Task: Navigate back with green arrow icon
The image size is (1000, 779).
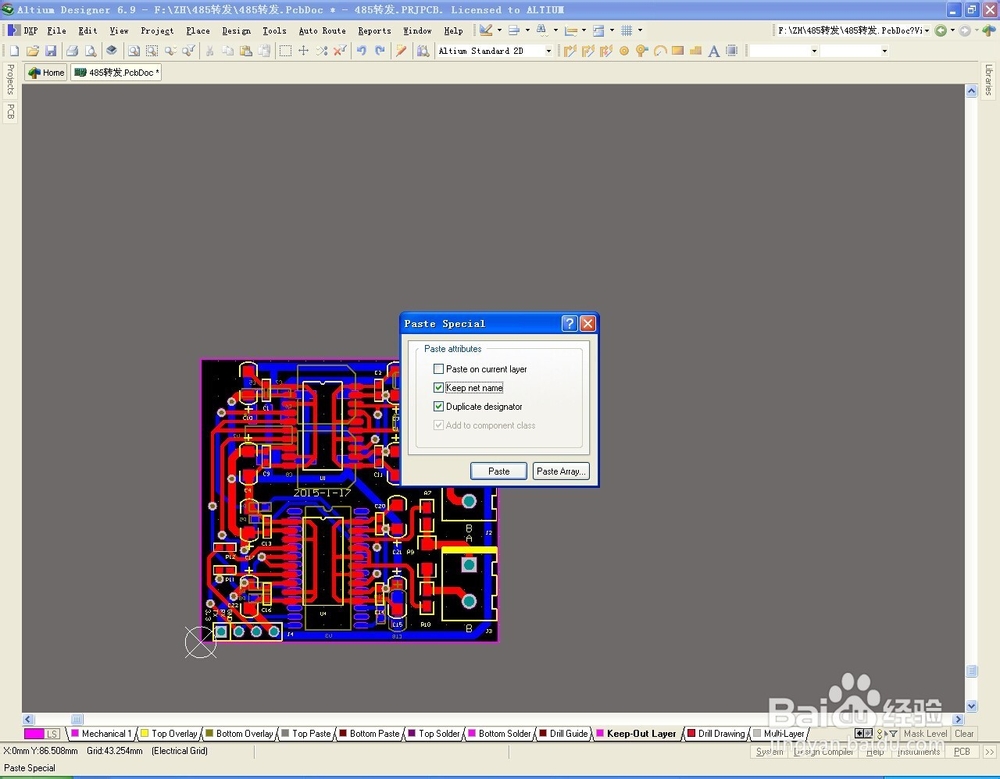Action: tap(941, 30)
